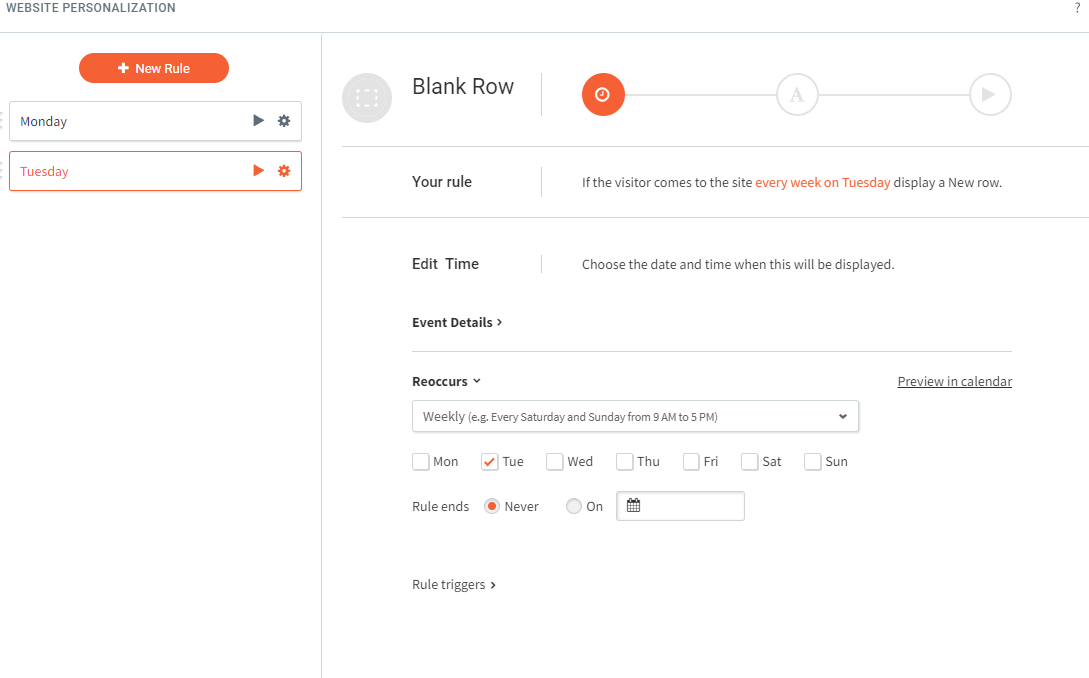This screenshot has height=678, width=1089.
Task: Open the Preview in calendar link
Action: pyautogui.click(x=954, y=381)
